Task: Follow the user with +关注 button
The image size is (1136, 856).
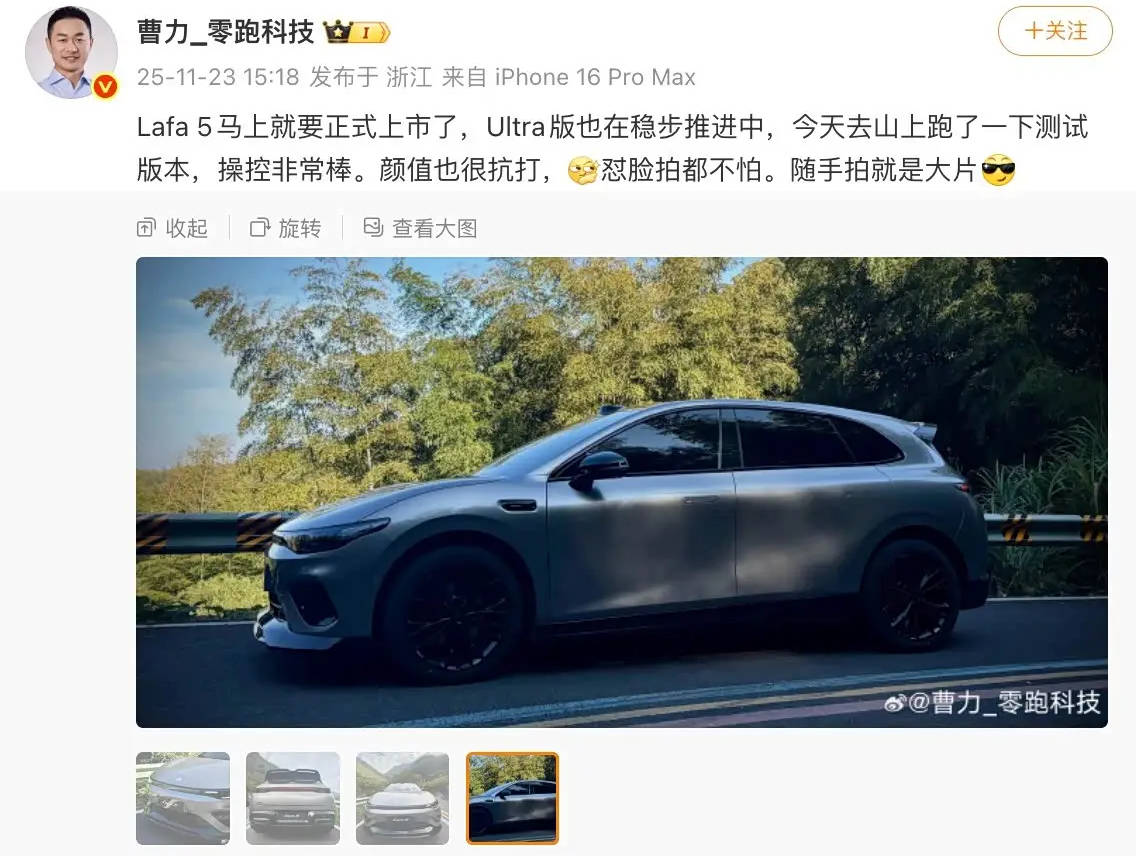Action: (1055, 30)
